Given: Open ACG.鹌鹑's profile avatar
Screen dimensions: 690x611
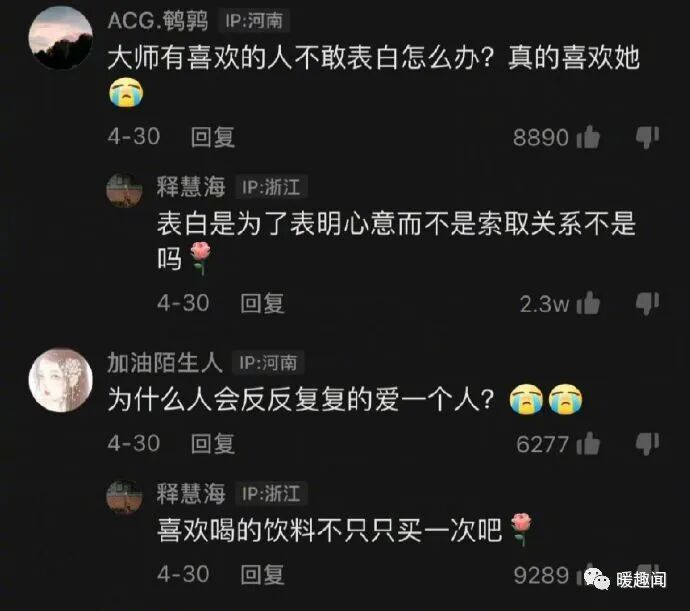Looking at the screenshot, I should tap(61, 38).
